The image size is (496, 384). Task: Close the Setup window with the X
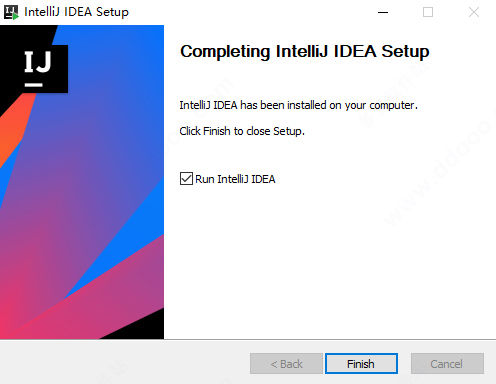pyautogui.click(x=474, y=12)
